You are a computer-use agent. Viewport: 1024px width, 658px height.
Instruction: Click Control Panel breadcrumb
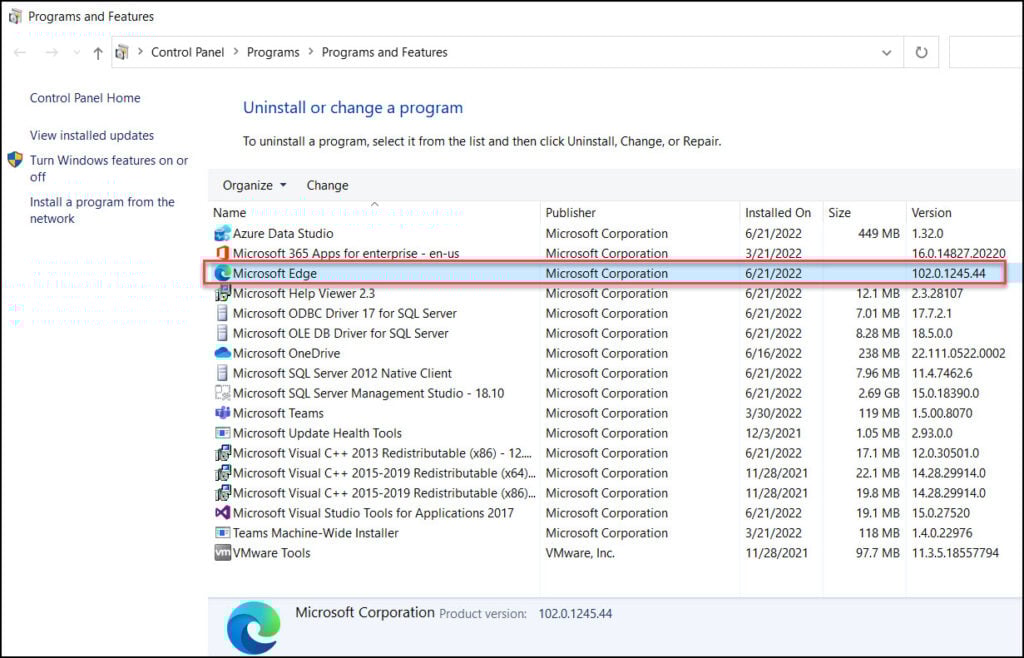tap(187, 52)
